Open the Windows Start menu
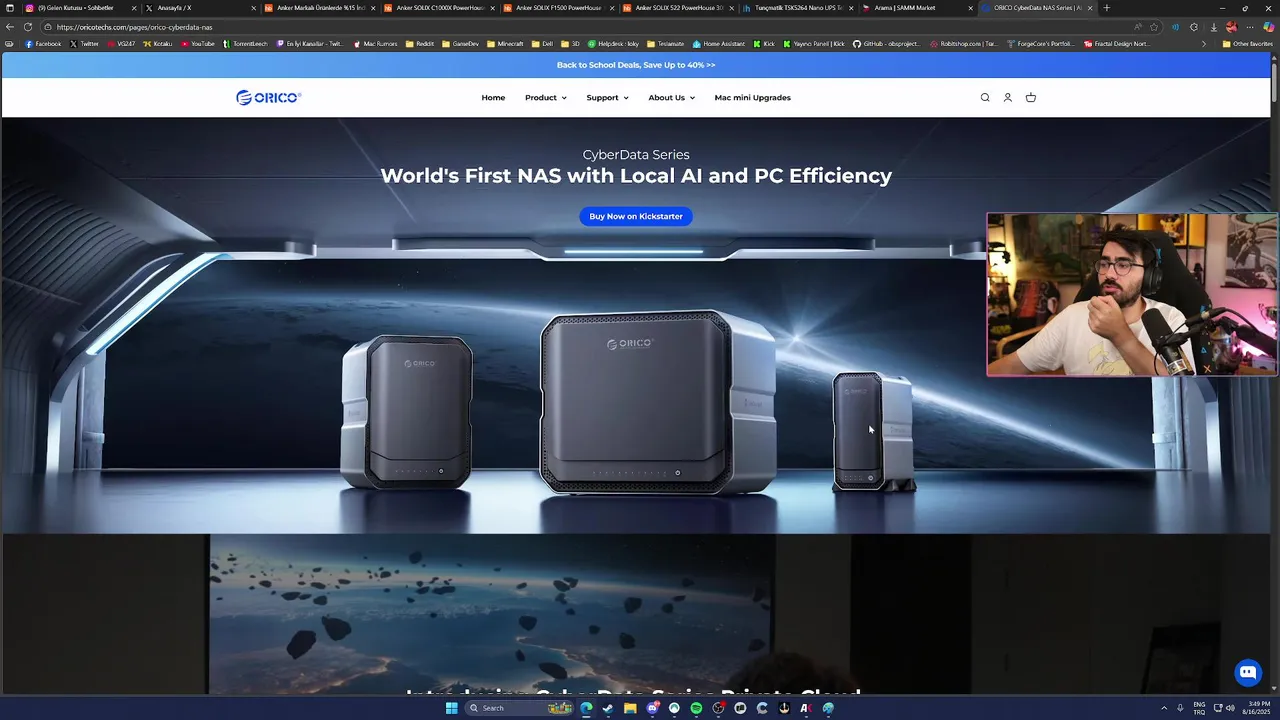This screenshot has width=1280, height=720. (451, 708)
